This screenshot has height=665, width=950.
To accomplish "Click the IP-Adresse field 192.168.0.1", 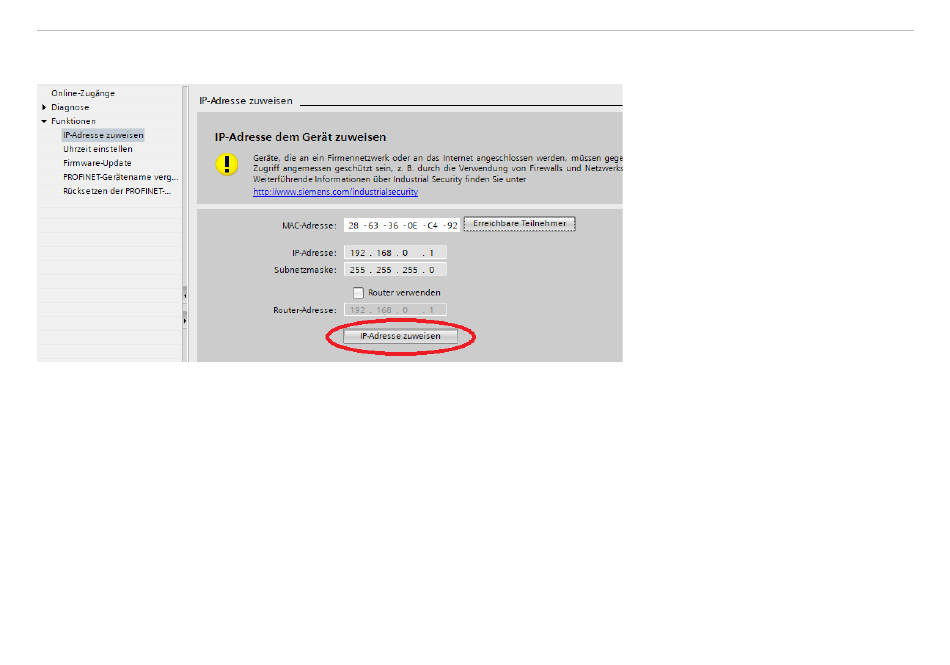I will [x=395, y=253].
